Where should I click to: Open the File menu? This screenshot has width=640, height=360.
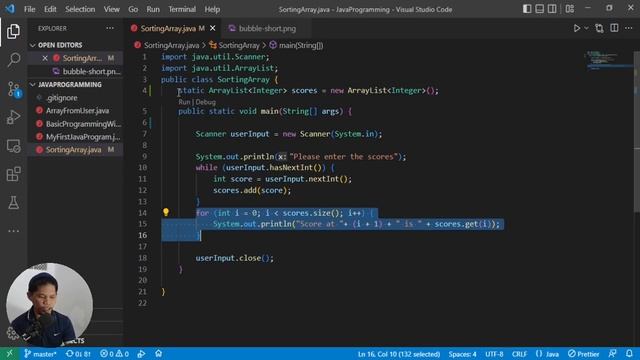29,9
